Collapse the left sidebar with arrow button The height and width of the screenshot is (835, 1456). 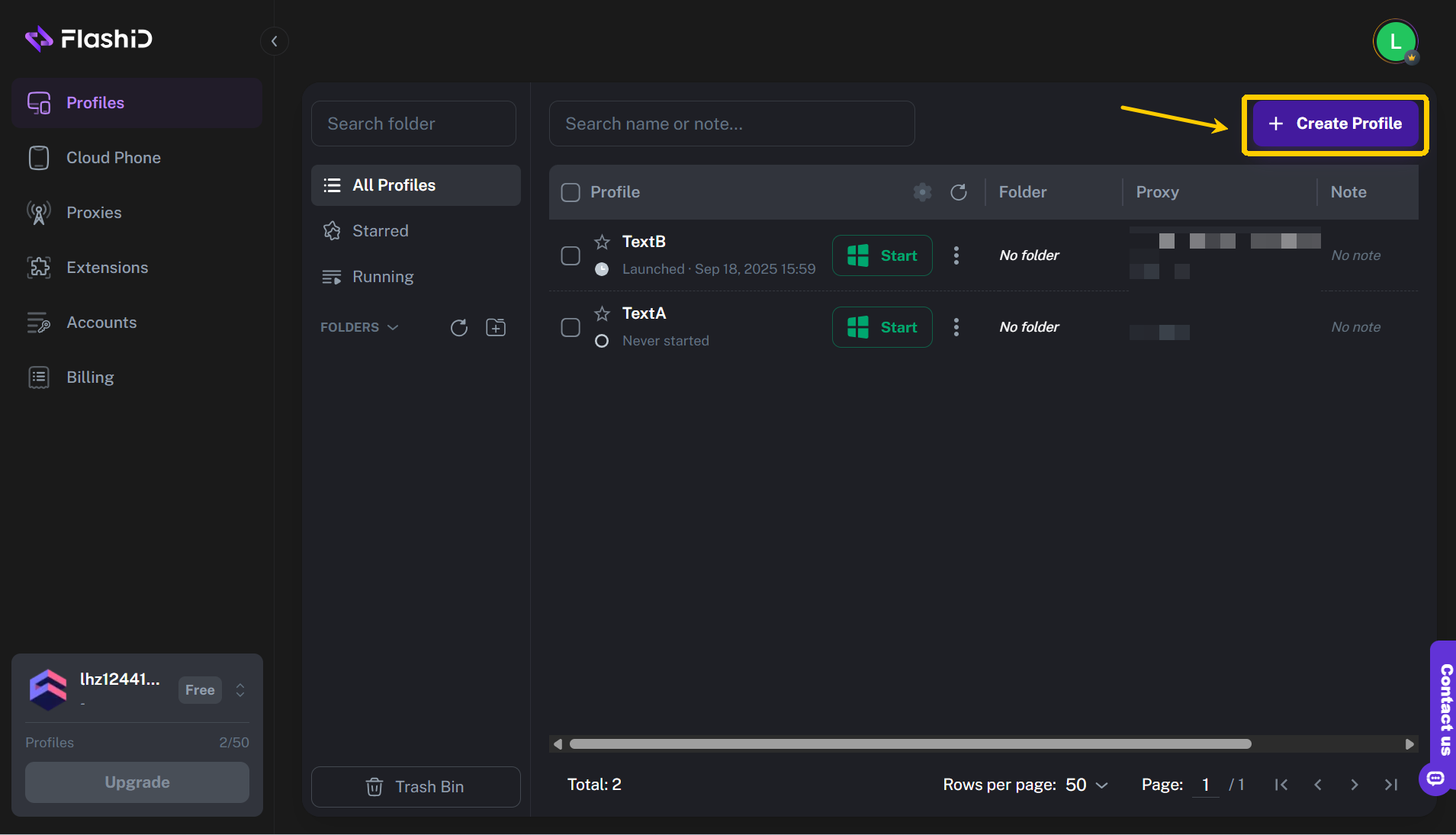pos(275,41)
